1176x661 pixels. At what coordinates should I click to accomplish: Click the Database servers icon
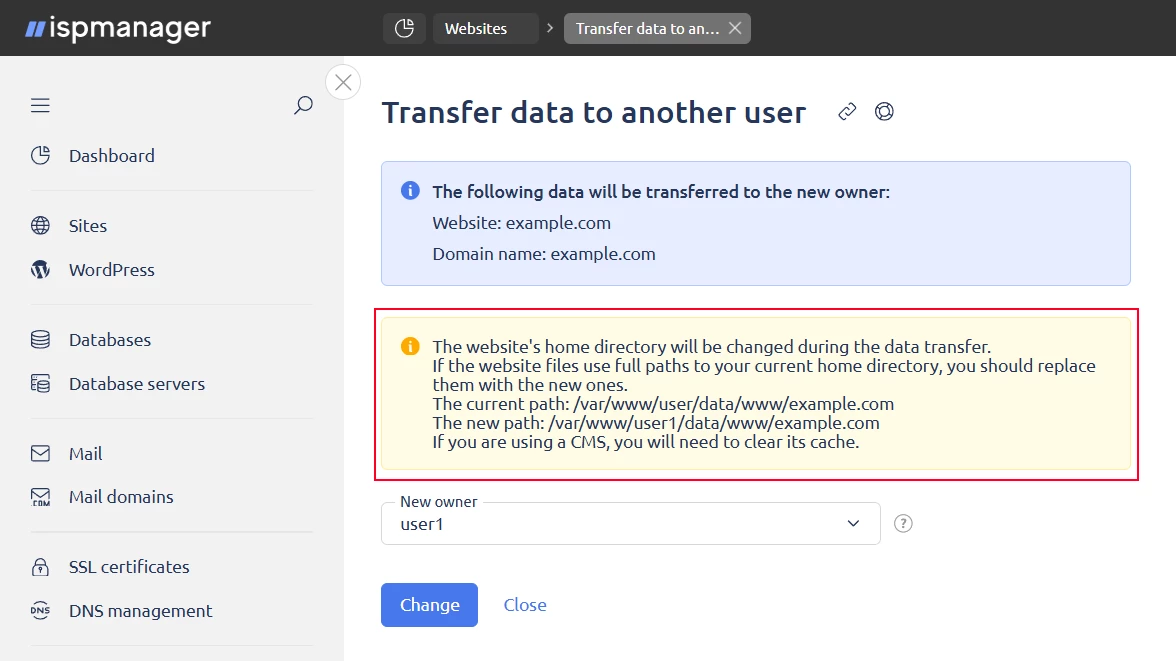pyautogui.click(x=40, y=384)
